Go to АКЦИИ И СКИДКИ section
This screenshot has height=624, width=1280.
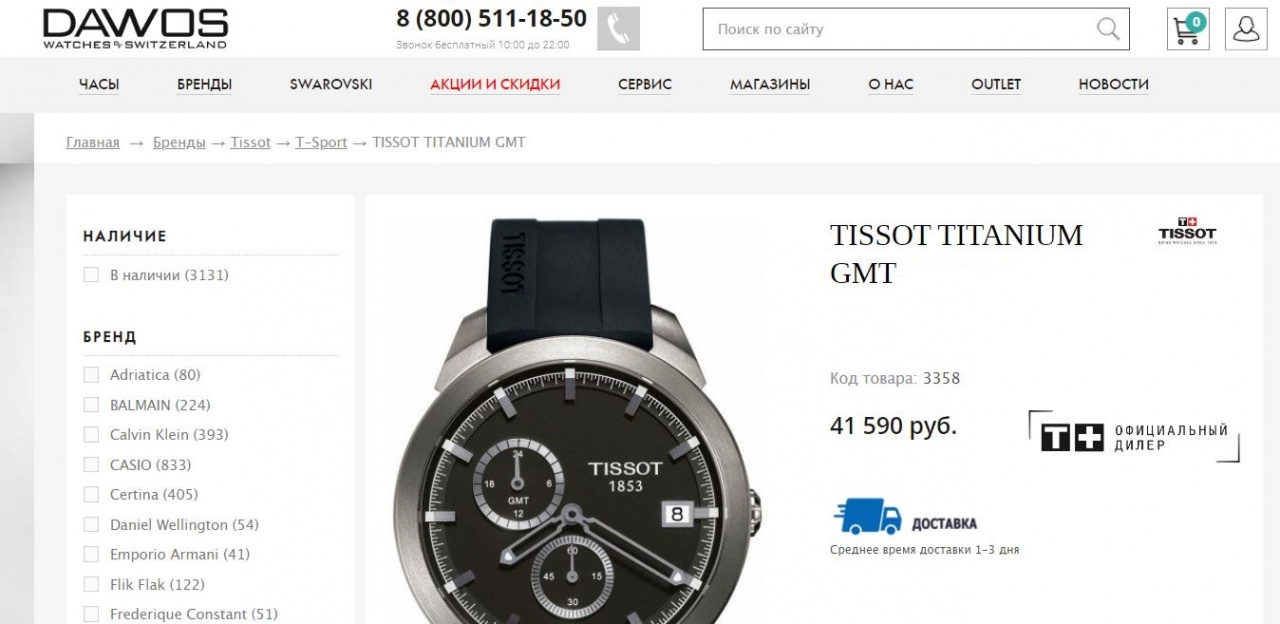click(495, 85)
